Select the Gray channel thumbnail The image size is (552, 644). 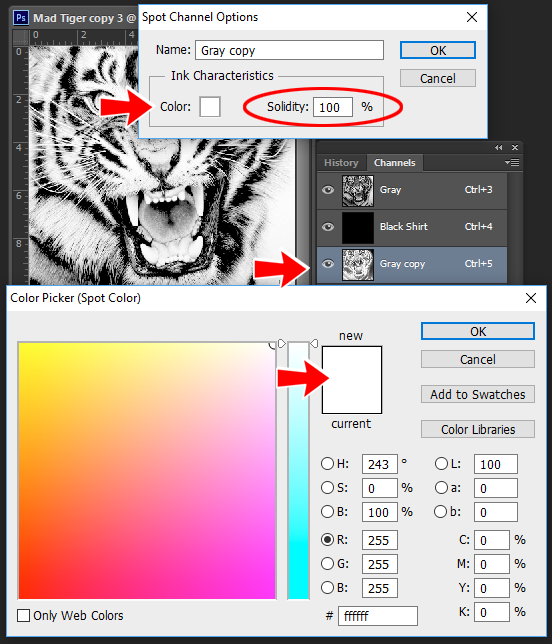(x=358, y=191)
